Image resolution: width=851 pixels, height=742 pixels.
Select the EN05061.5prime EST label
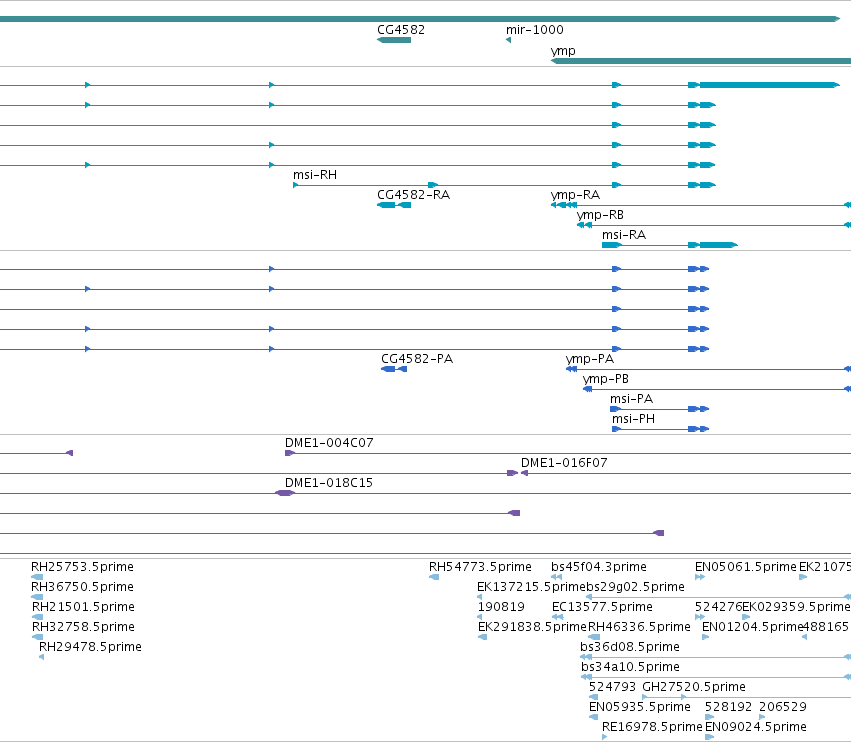(746, 567)
